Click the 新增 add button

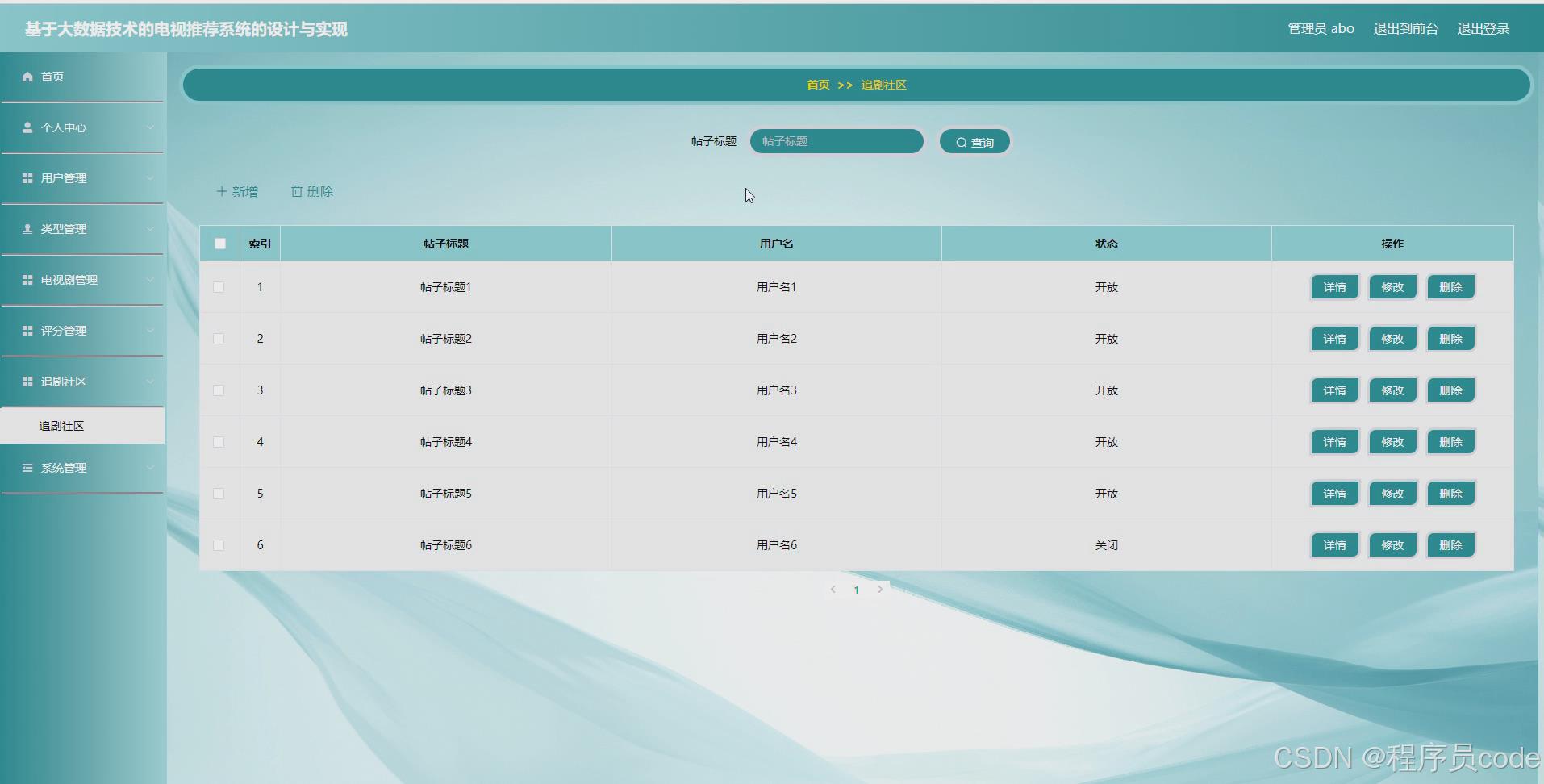[x=237, y=191]
